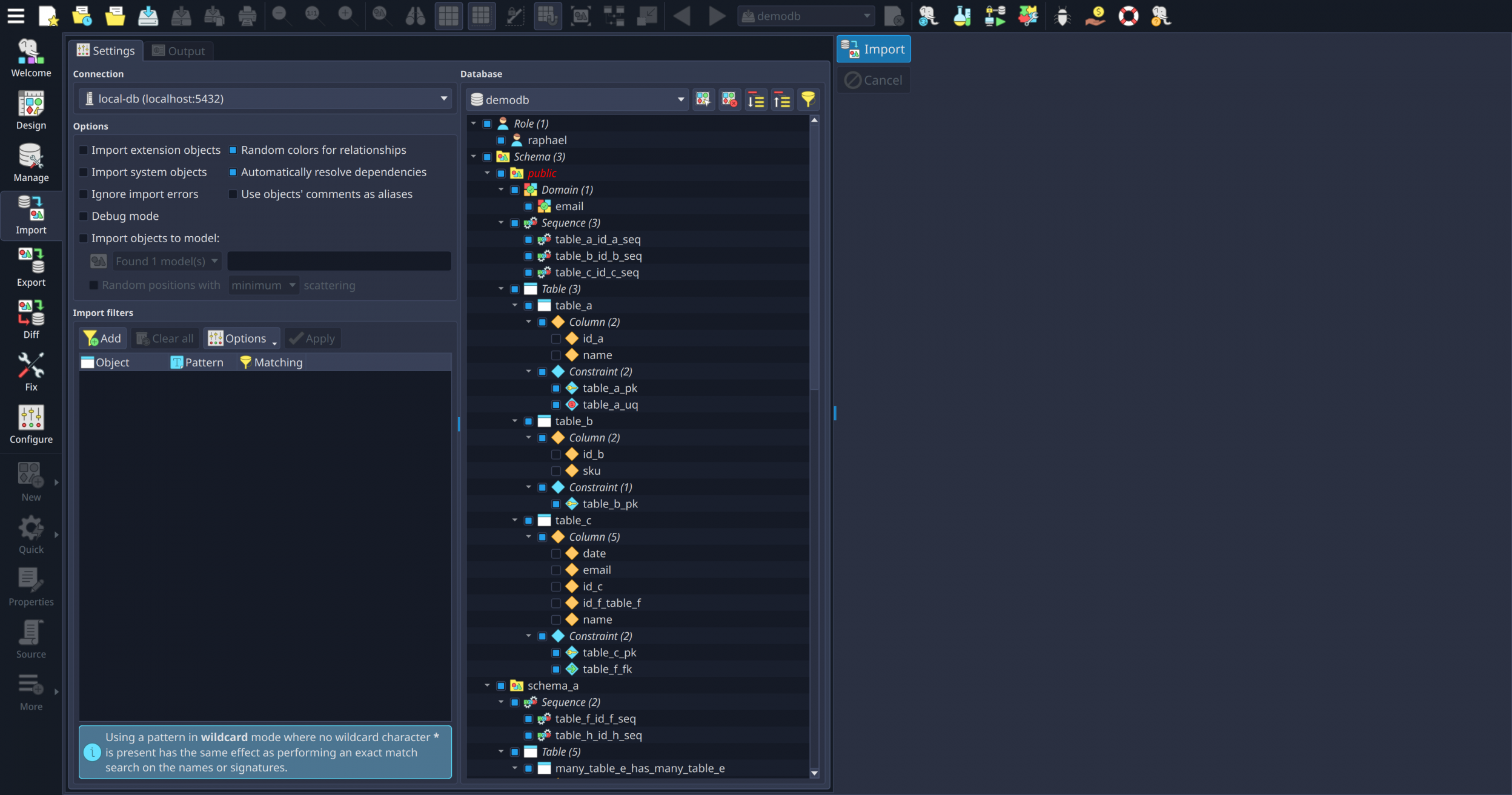This screenshot has width=1512, height=795.
Task: Collapse the table_a tree node
Action: 515,306
